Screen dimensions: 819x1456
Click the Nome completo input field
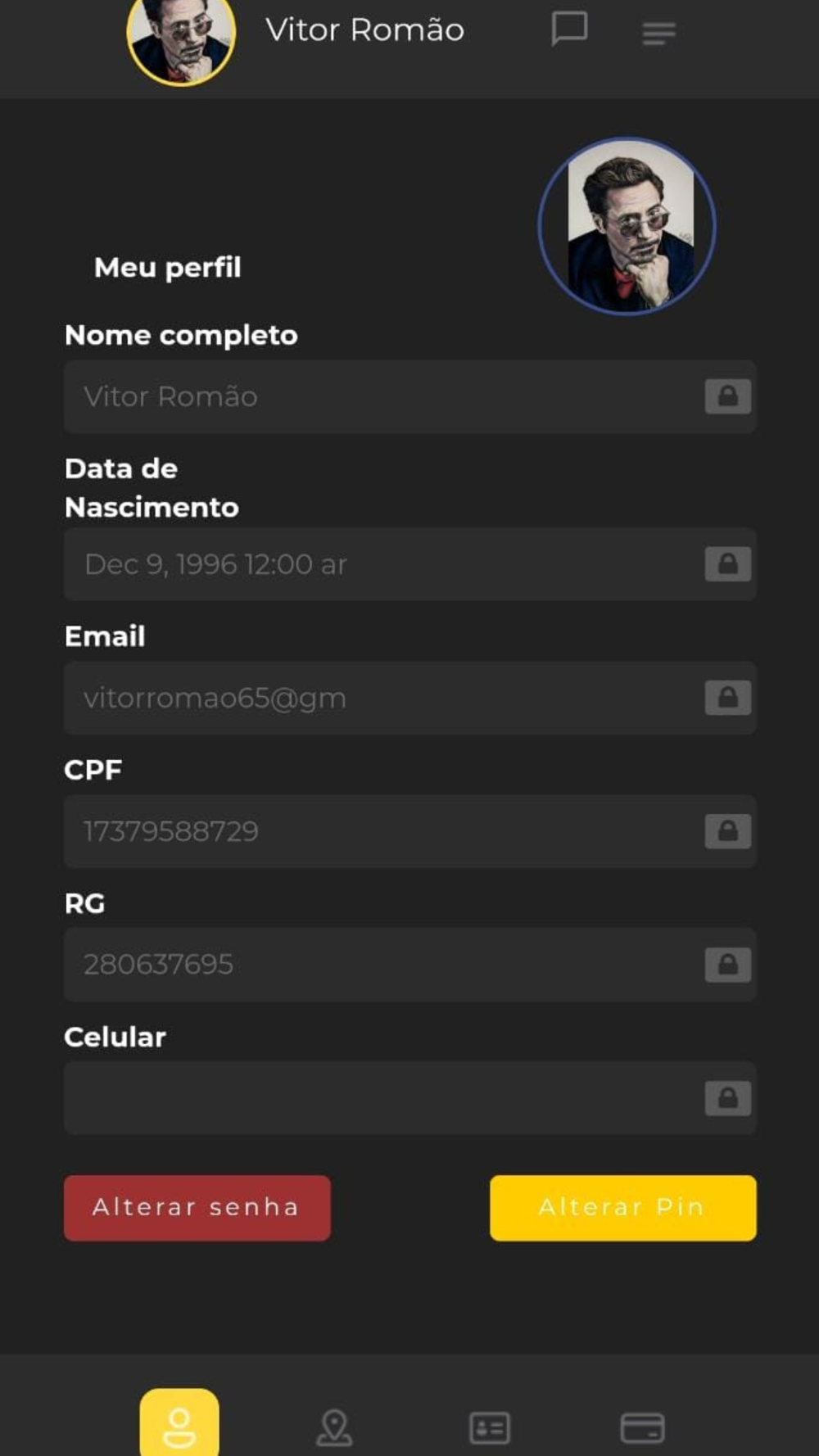tap(410, 396)
